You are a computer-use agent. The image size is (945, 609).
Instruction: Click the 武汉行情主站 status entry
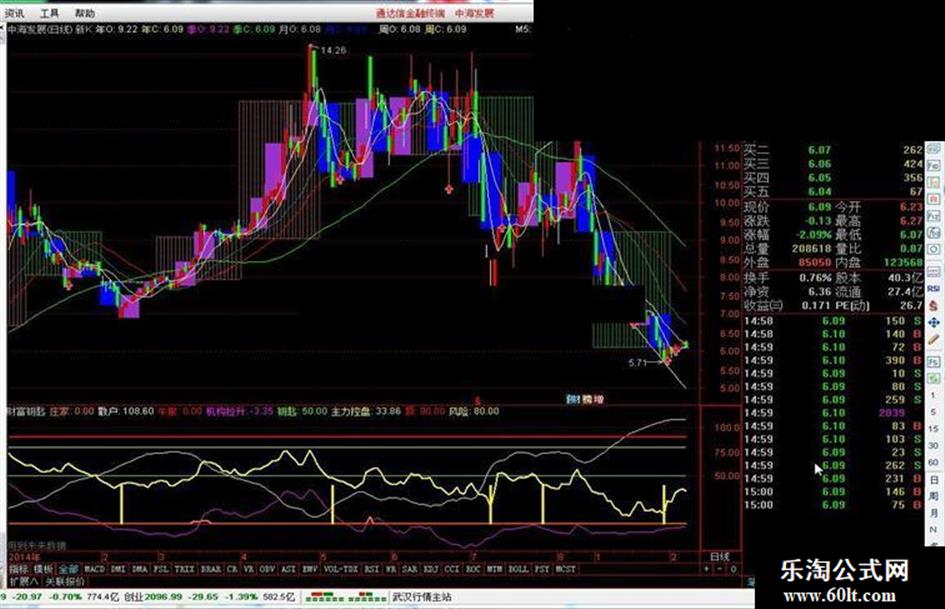[422, 597]
